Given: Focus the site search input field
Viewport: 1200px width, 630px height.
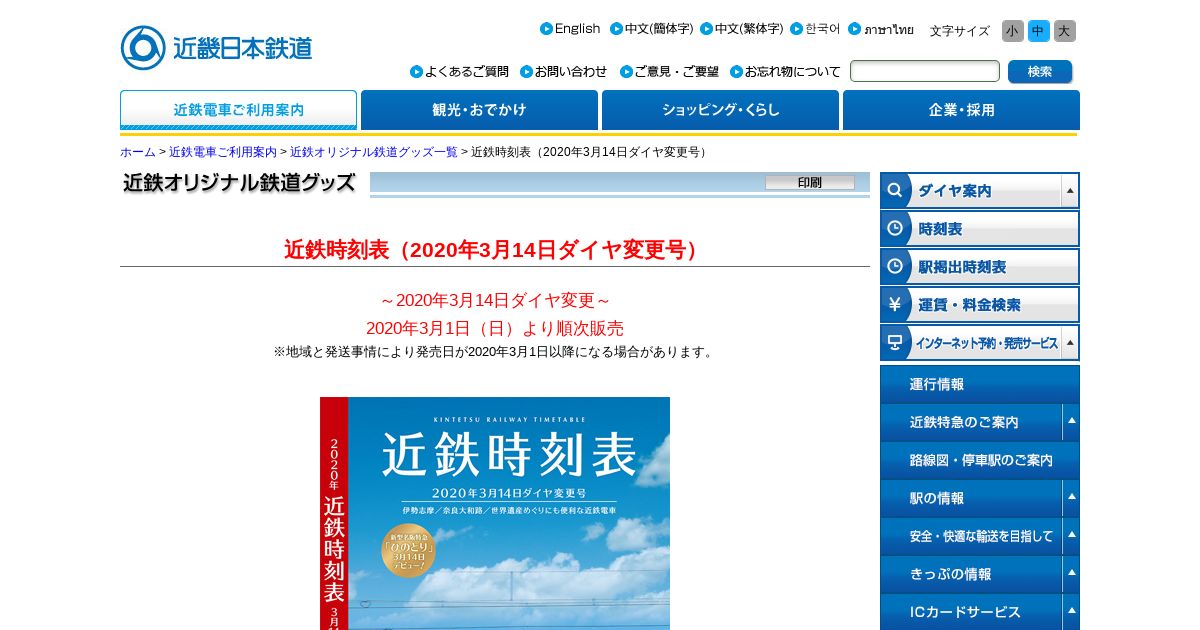Looking at the screenshot, I should coord(925,71).
